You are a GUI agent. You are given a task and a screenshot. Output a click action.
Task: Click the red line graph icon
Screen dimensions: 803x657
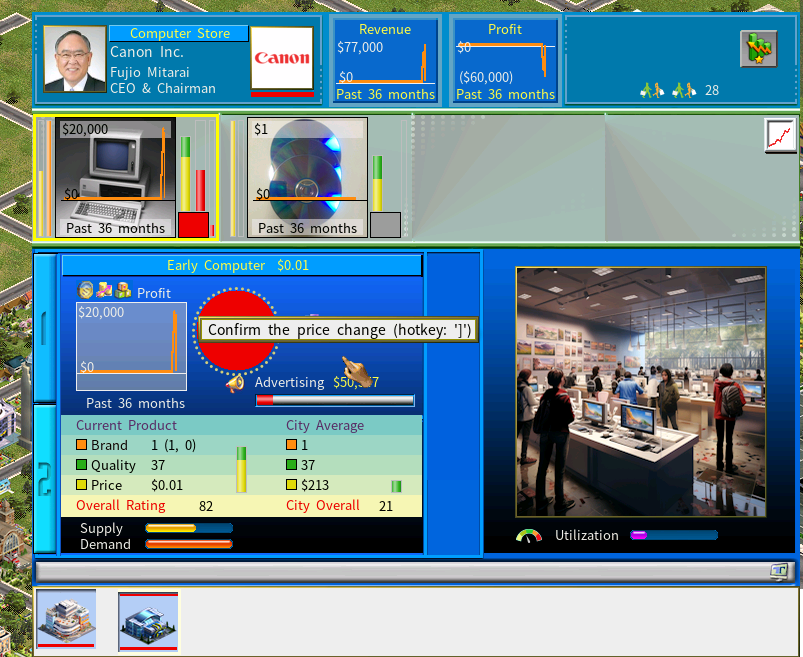(780, 136)
